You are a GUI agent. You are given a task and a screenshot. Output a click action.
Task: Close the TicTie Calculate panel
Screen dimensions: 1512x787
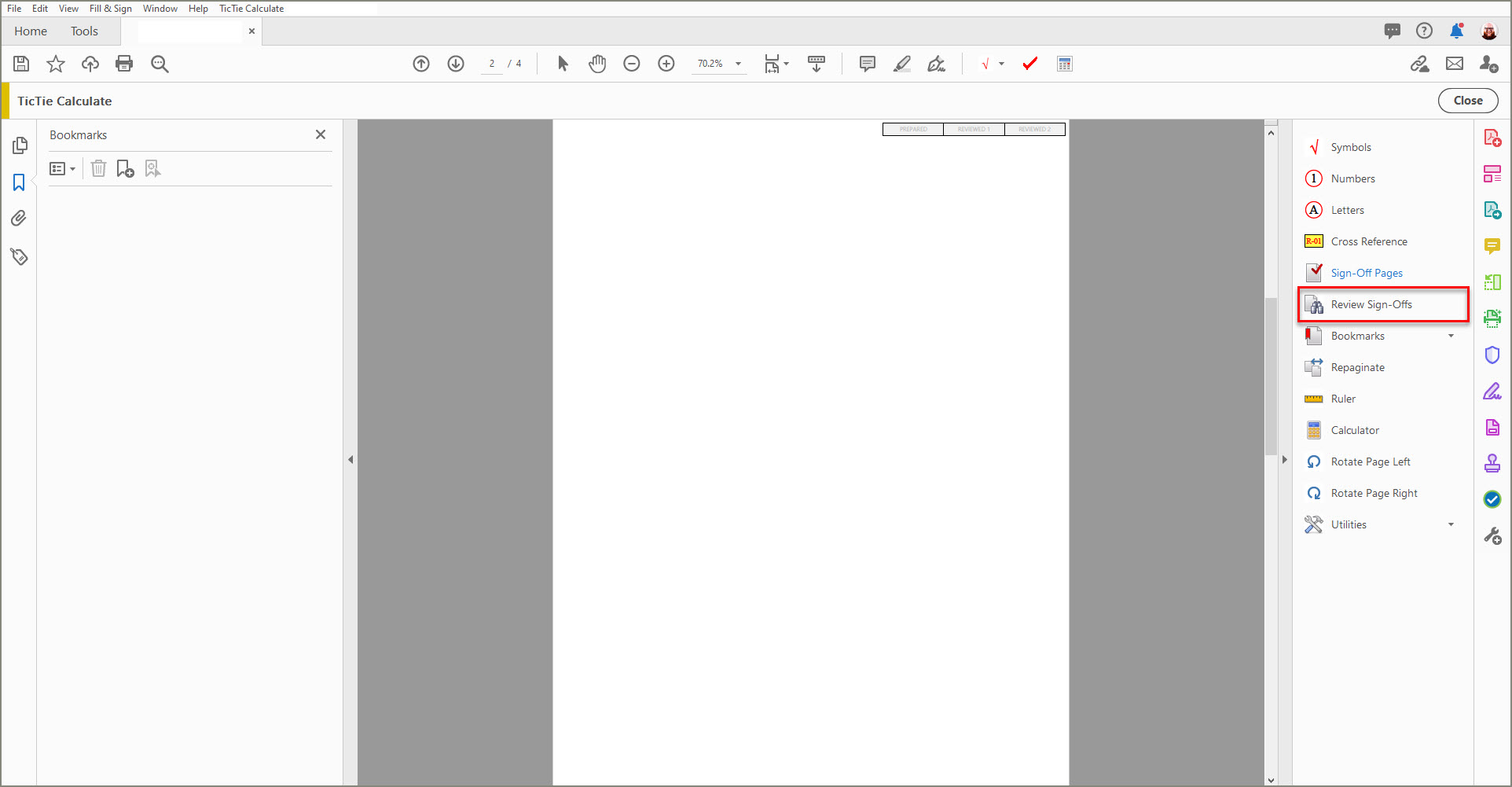point(1467,100)
